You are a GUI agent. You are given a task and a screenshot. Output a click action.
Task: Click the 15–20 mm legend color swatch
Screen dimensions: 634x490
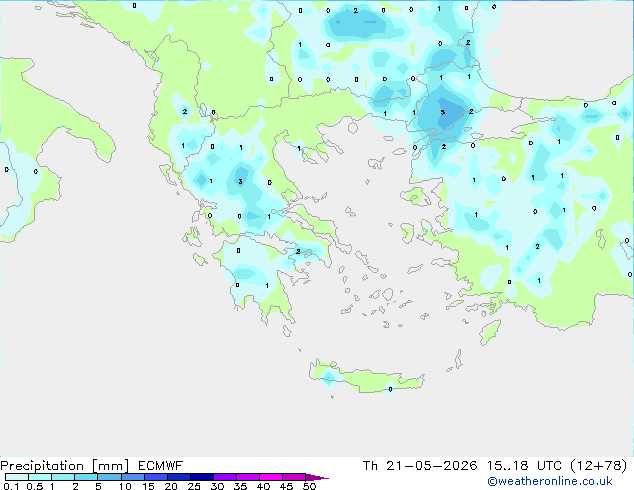[156, 477]
